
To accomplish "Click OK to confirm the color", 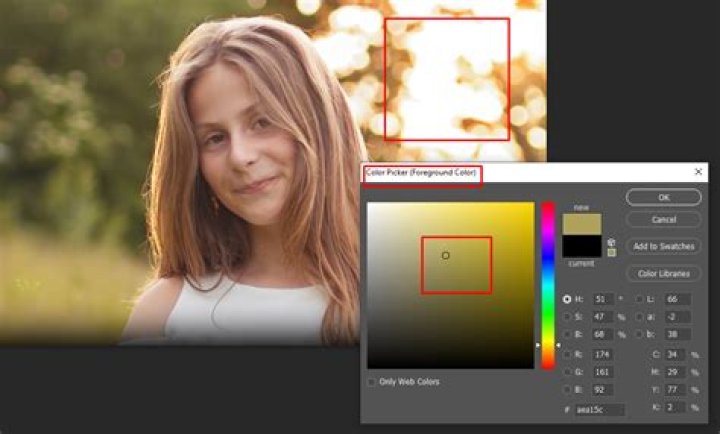I will (664, 198).
